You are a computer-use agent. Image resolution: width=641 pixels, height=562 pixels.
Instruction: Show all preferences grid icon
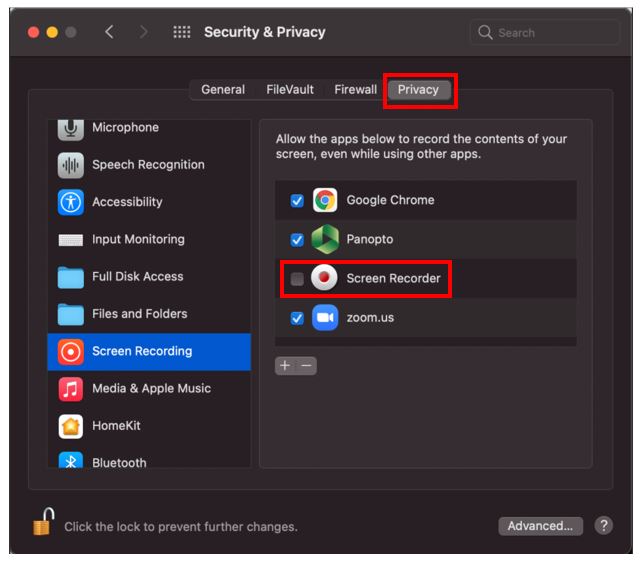(x=182, y=32)
